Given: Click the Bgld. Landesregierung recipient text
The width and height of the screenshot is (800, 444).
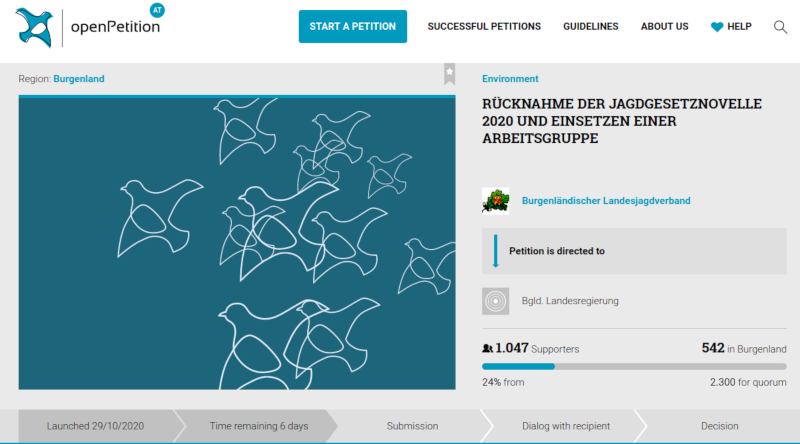Looking at the screenshot, I should point(570,301).
